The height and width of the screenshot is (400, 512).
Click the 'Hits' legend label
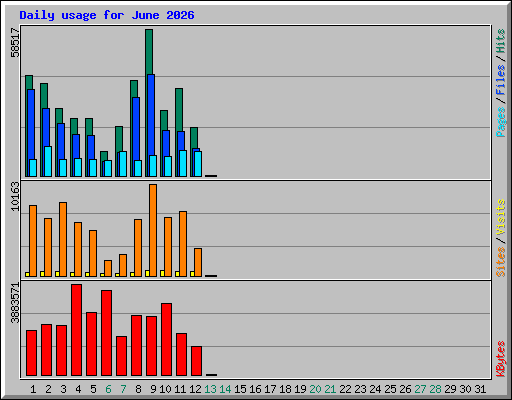click(x=500, y=41)
